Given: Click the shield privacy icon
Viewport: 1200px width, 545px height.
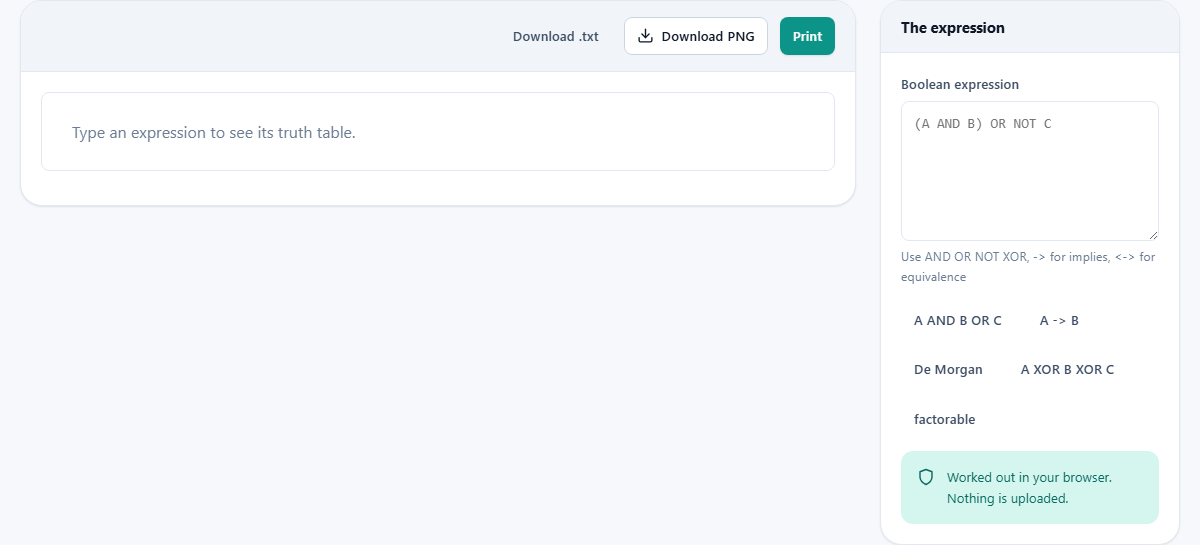Looking at the screenshot, I should pyautogui.click(x=926, y=478).
